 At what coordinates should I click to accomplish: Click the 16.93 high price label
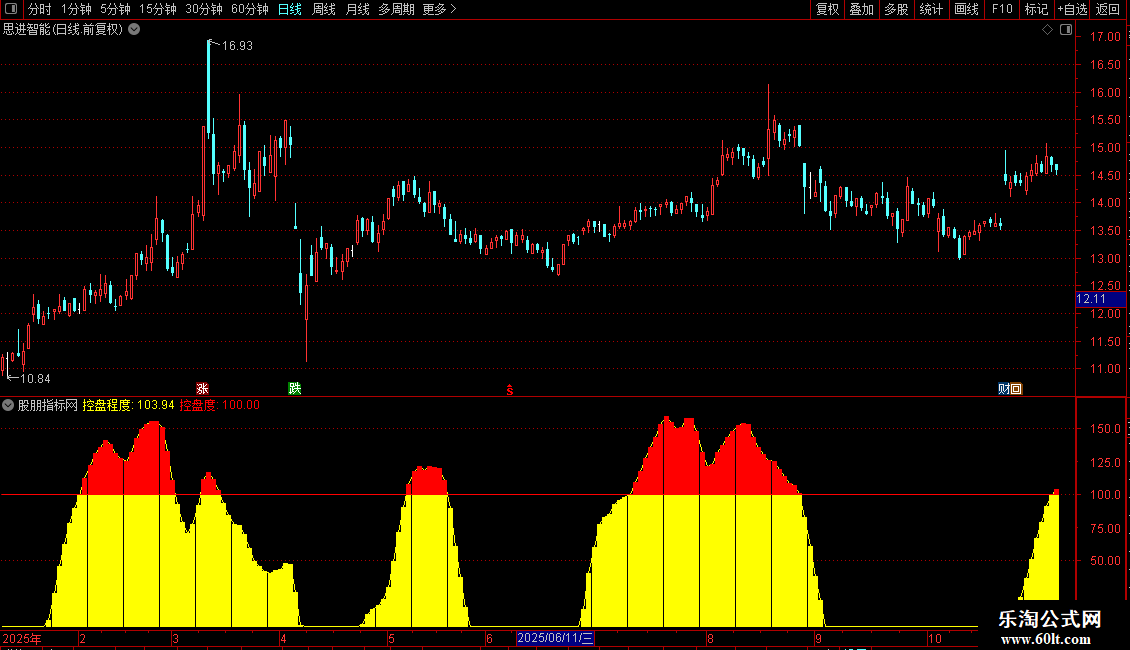237,46
